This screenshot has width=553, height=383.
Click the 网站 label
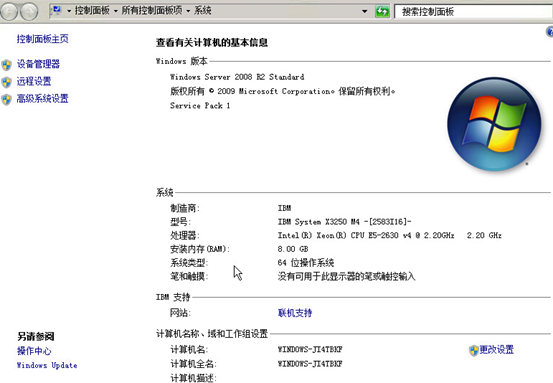(180, 312)
